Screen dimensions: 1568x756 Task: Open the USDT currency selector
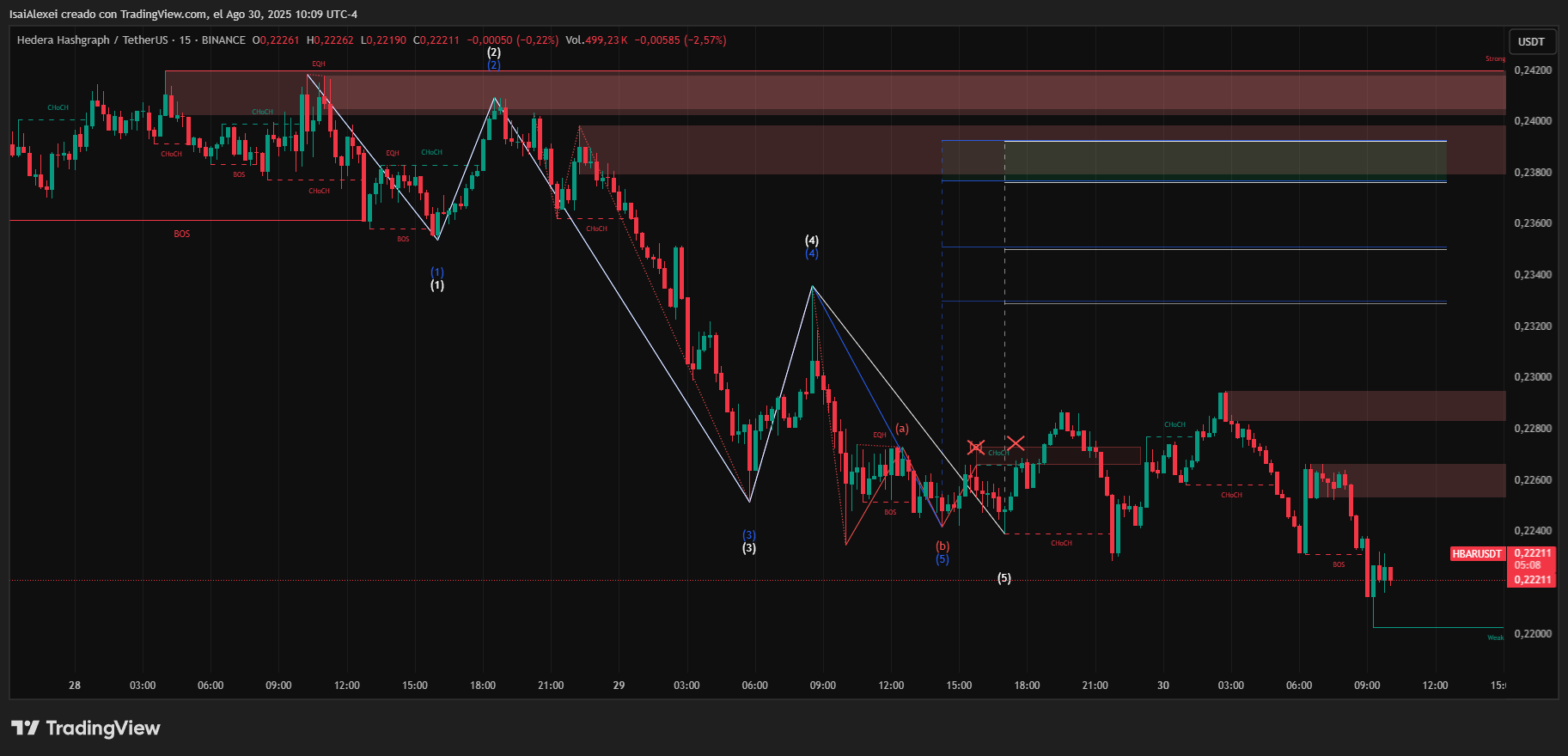(x=1531, y=41)
